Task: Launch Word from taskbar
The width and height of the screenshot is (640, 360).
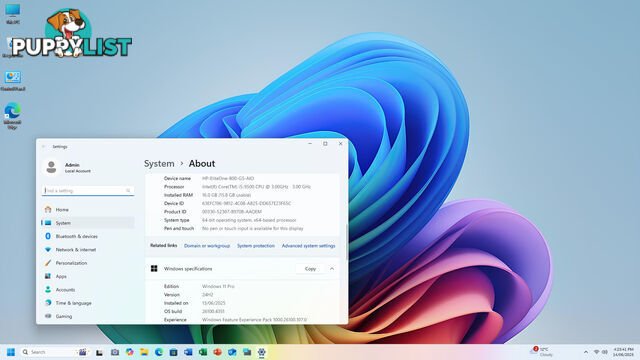Action: click(188, 352)
